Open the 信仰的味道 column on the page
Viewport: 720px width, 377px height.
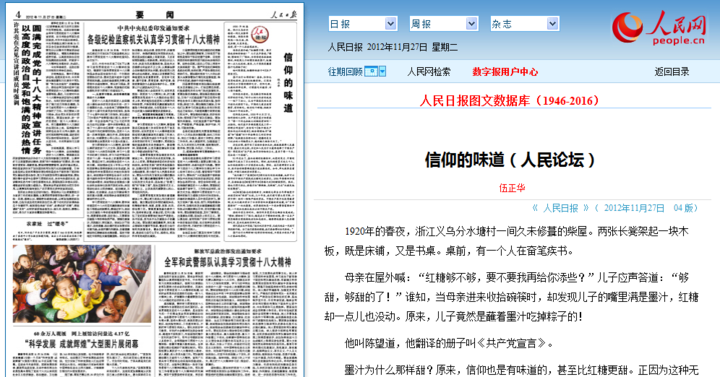click(x=288, y=83)
